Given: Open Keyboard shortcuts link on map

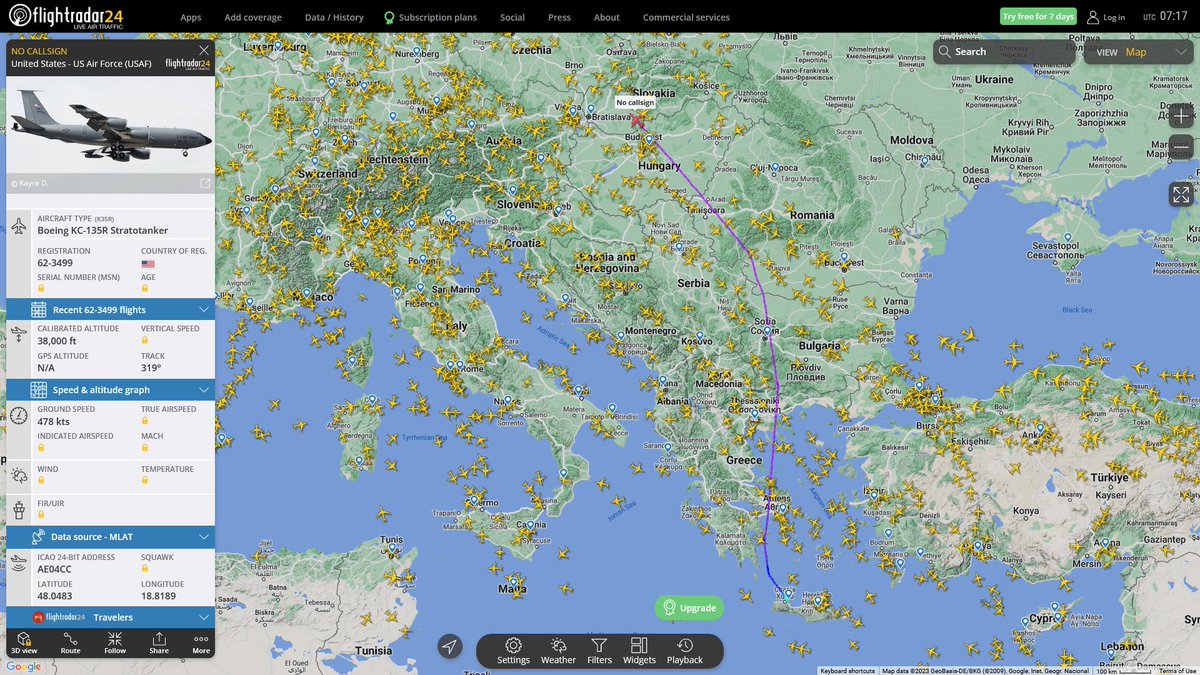Looking at the screenshot, I should (847, 670).
